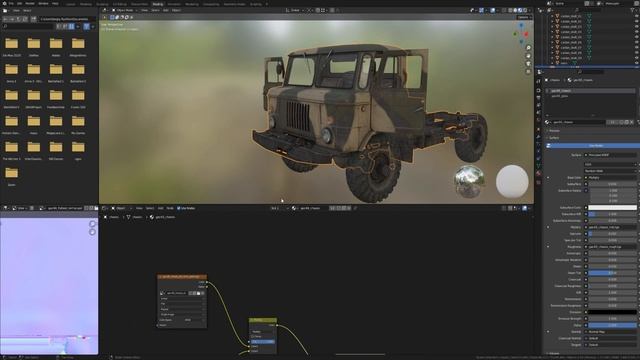The width and height of the screenshot is (640, 360).
Task: Unlink material with X button
Action: (x=631, y=122)
